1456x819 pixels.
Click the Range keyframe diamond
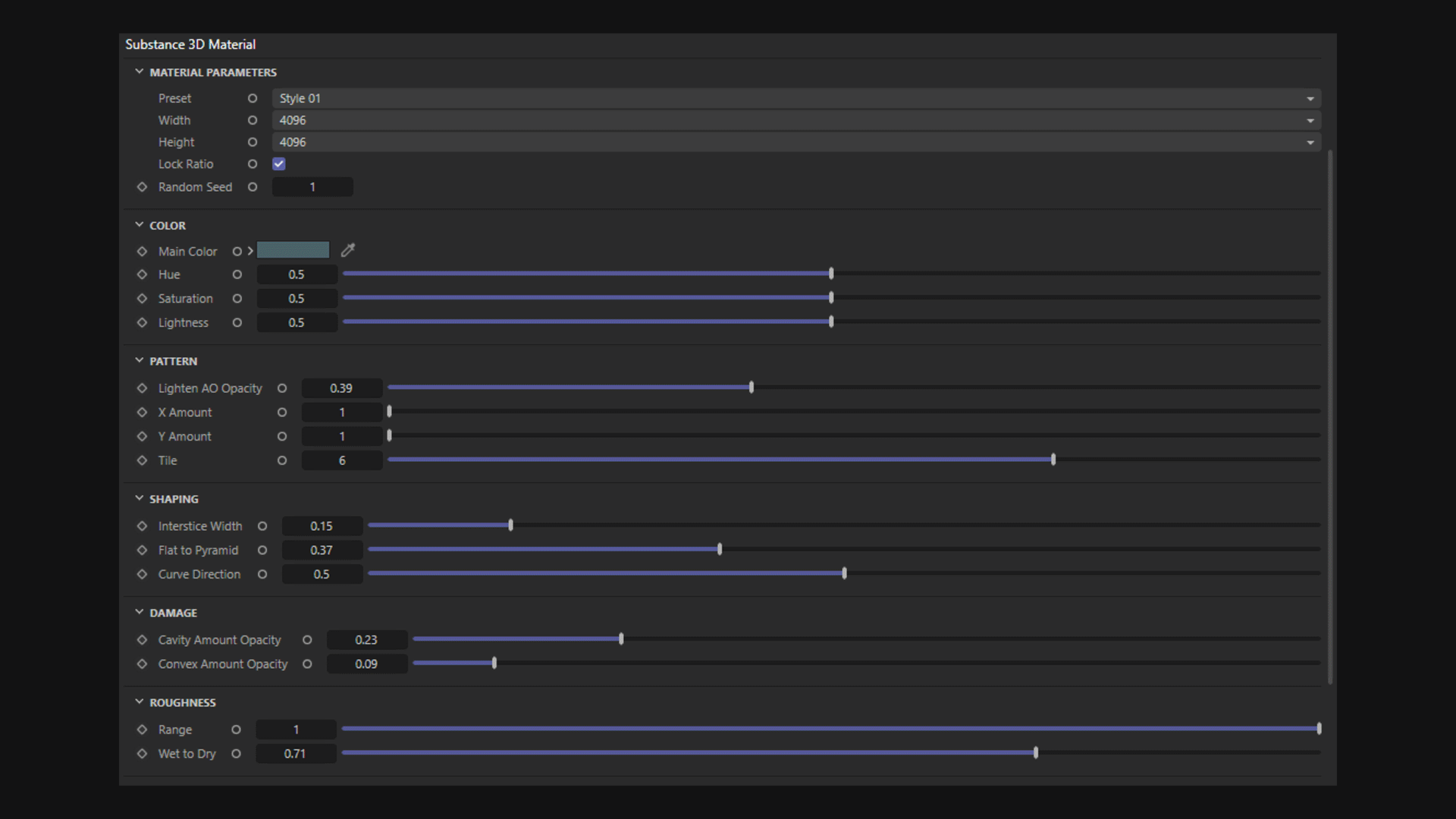click(x=142, y=730)
